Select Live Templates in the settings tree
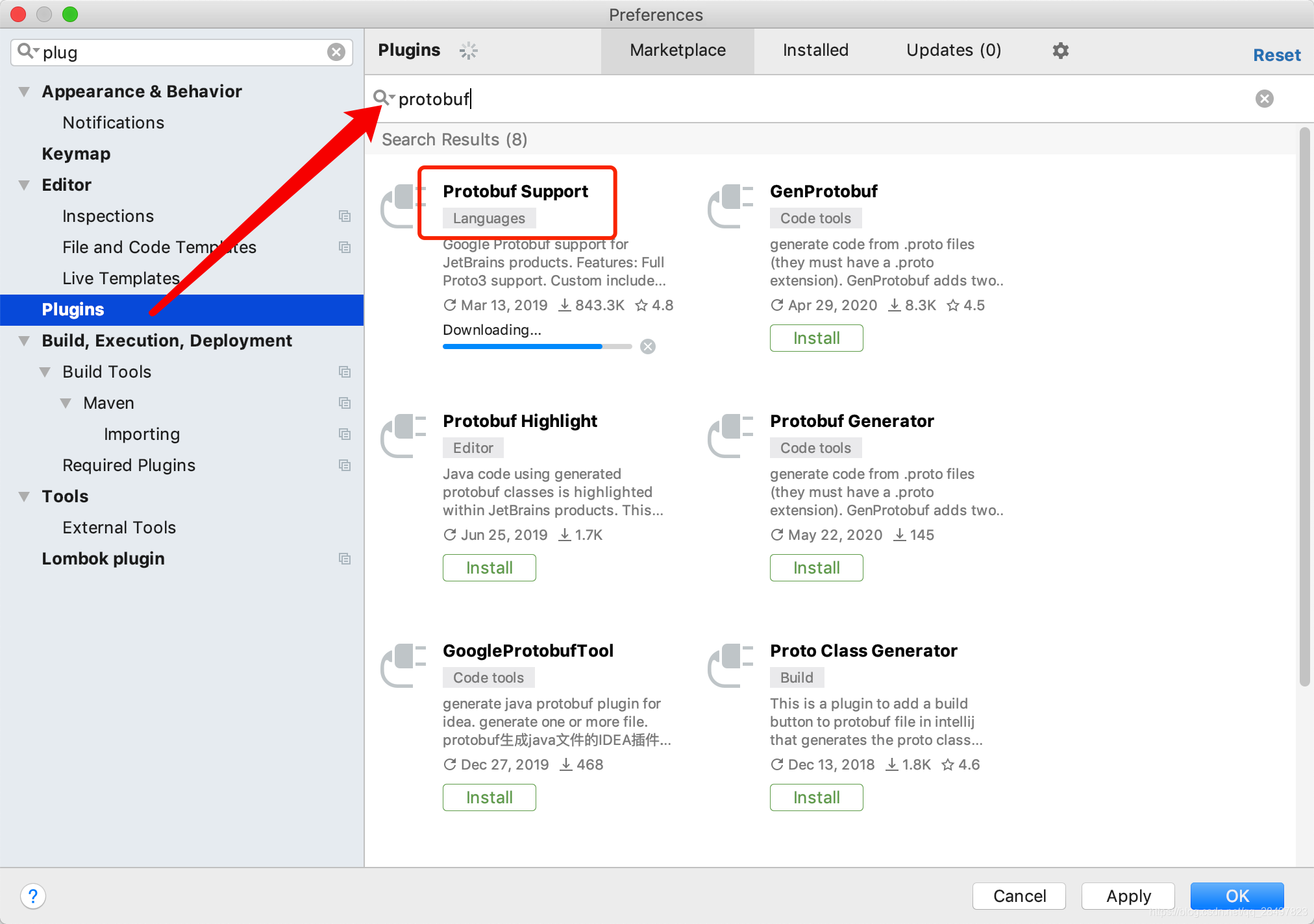1314x924 pixels. pos(121,278)
